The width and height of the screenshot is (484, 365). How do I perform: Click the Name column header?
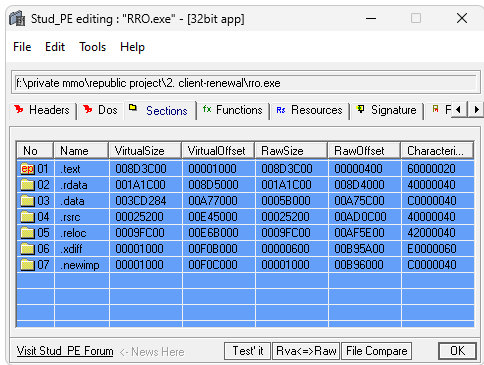tap(81, 151)
